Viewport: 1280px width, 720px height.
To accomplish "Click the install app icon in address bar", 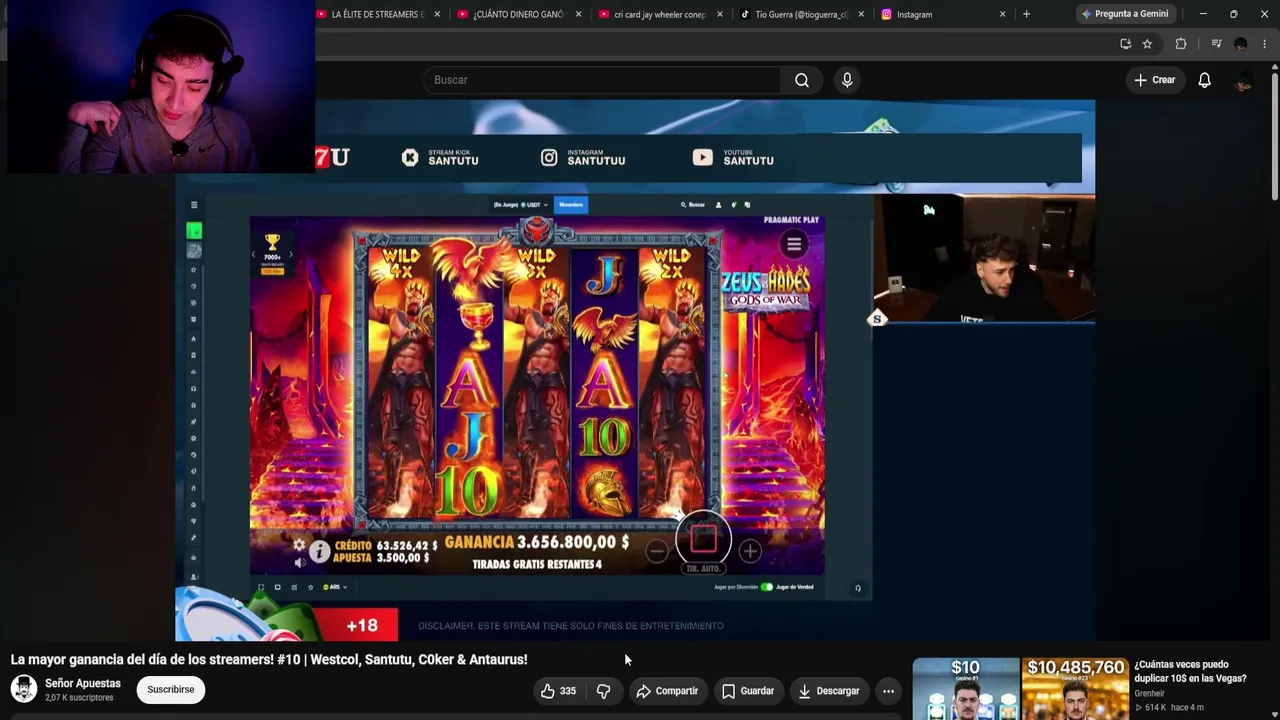I will [x=1126, y=44].
